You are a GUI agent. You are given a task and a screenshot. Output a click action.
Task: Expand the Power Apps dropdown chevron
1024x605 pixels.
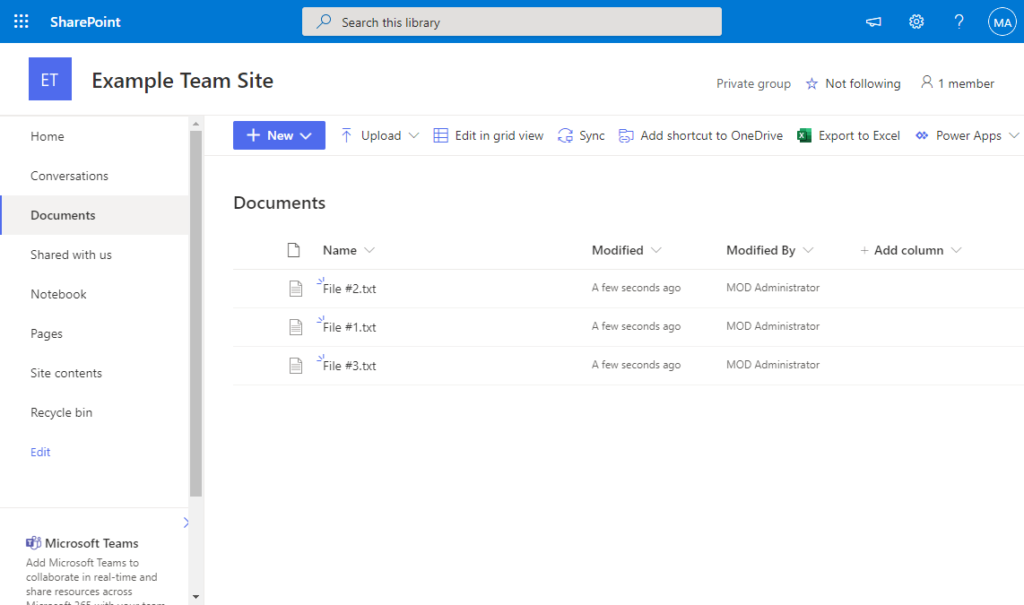tap(1014, 135)
